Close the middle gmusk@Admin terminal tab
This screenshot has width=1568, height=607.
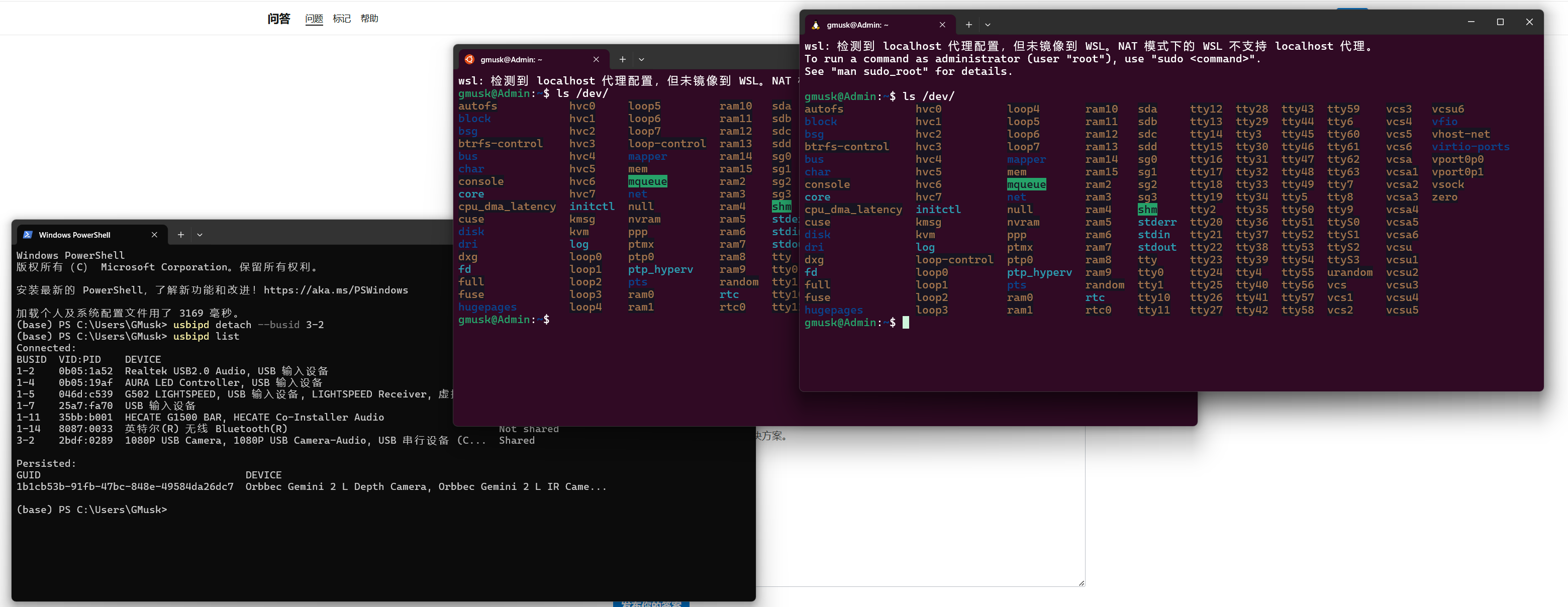(596, 59)
